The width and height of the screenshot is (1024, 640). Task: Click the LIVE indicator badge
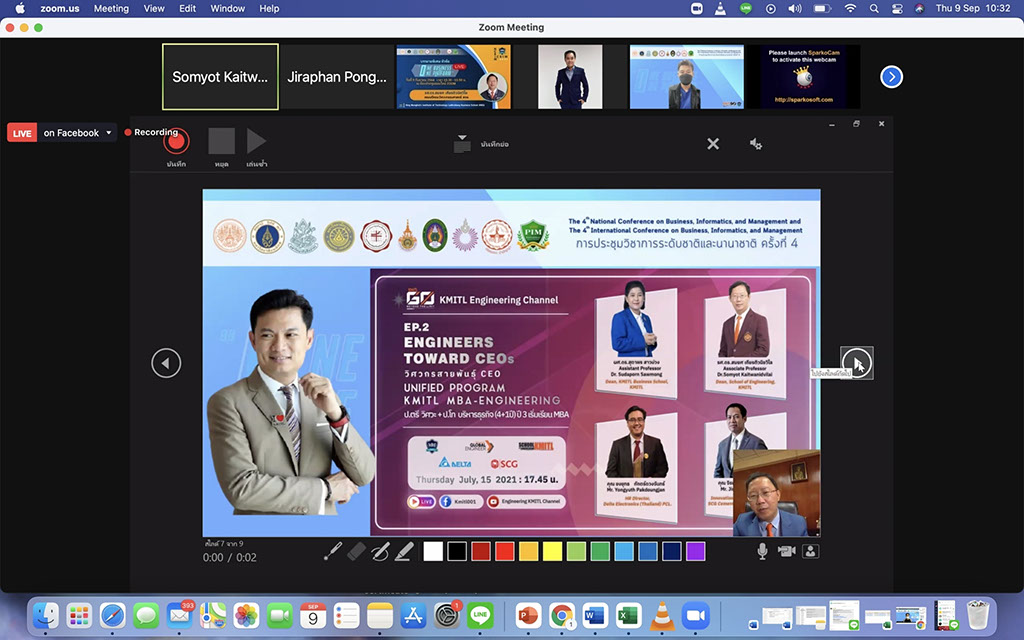click(22, 133)
